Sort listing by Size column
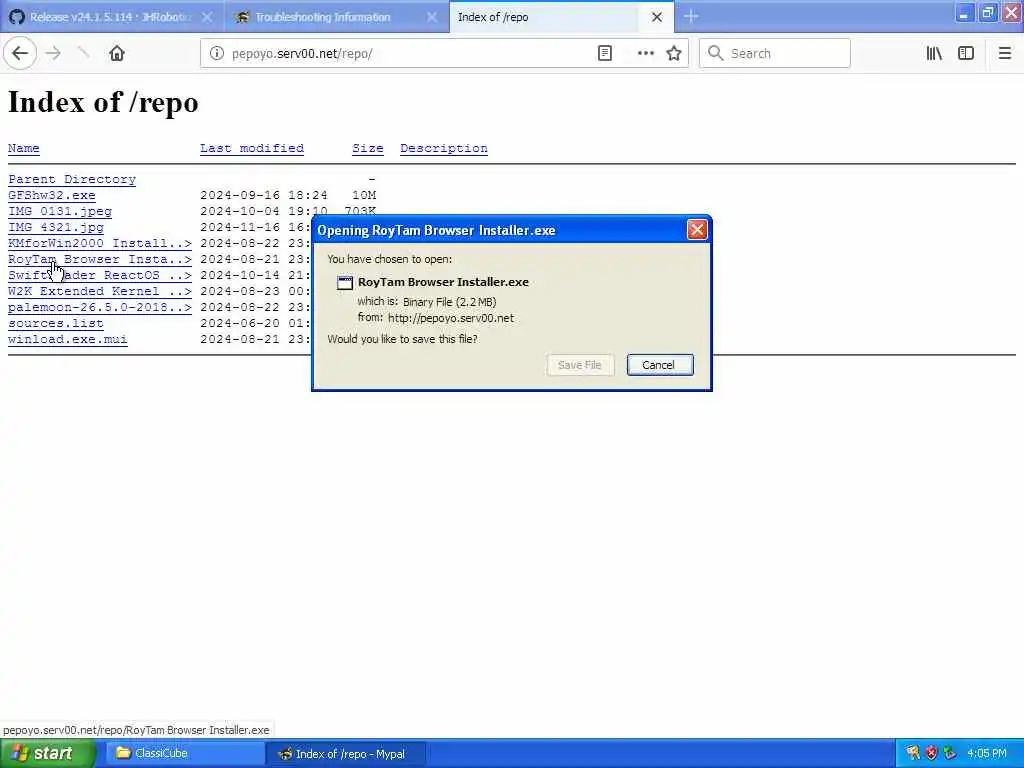This screenshot has width=1024, height=768. pos(368,148)
